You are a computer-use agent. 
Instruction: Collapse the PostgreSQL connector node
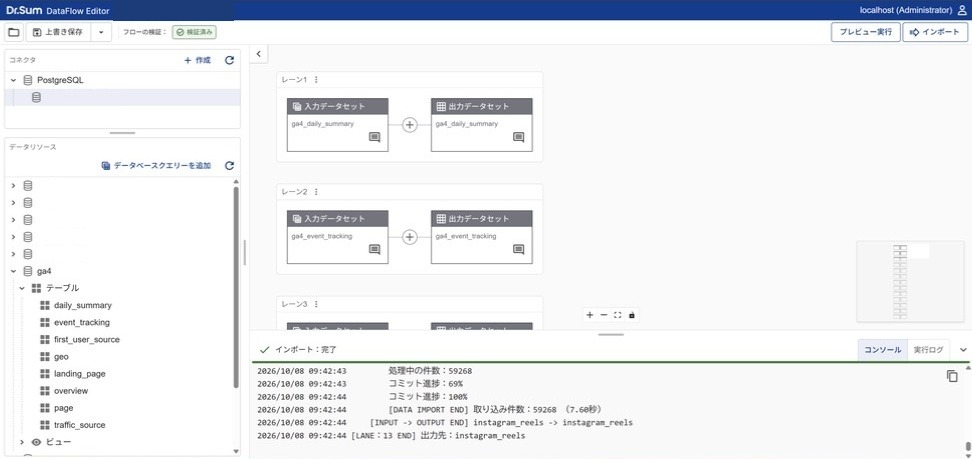14,80
